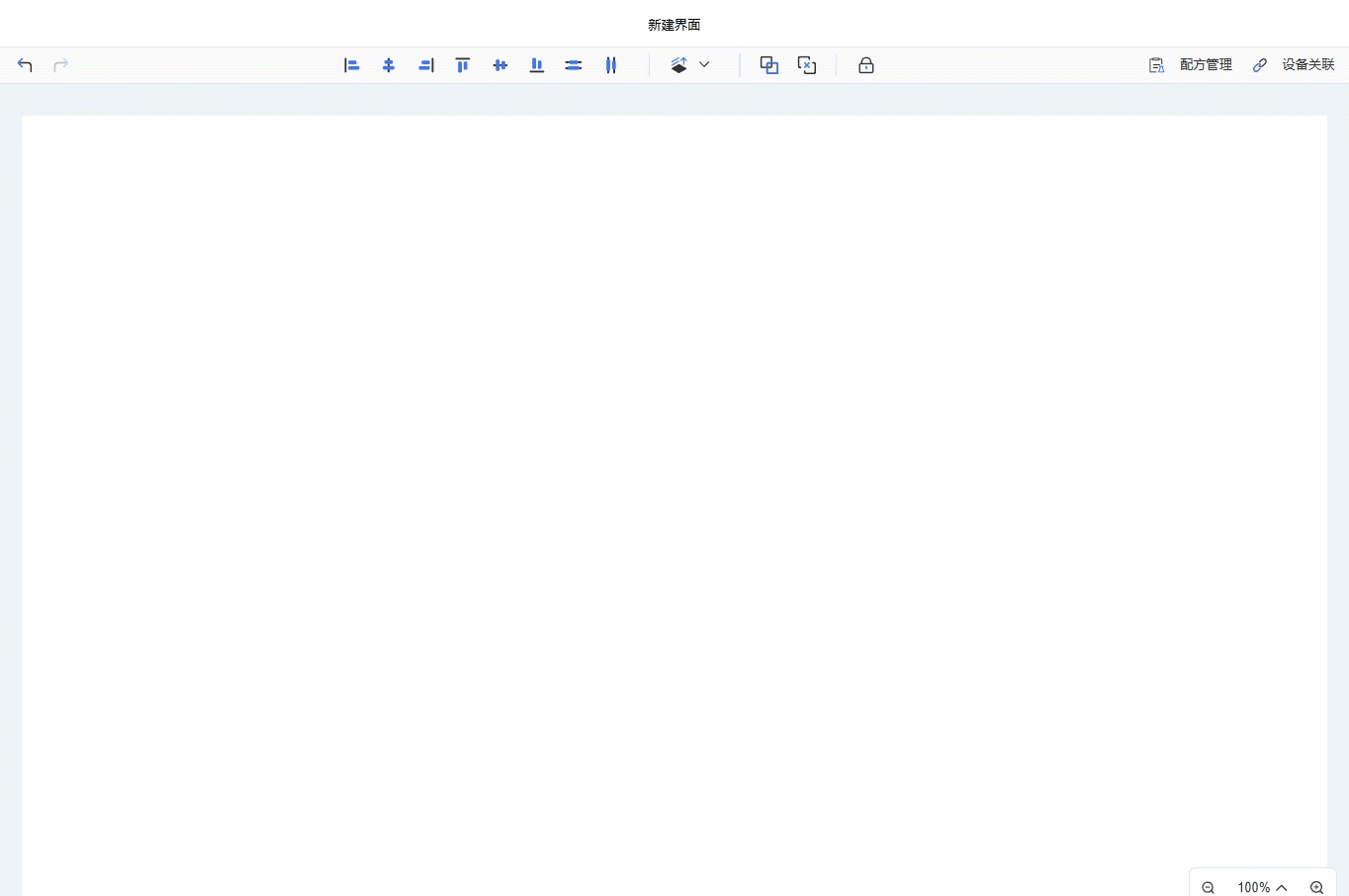1349x896 pixels.
Task: Align selected objects to the right
Action: click(x=426, y=65)
